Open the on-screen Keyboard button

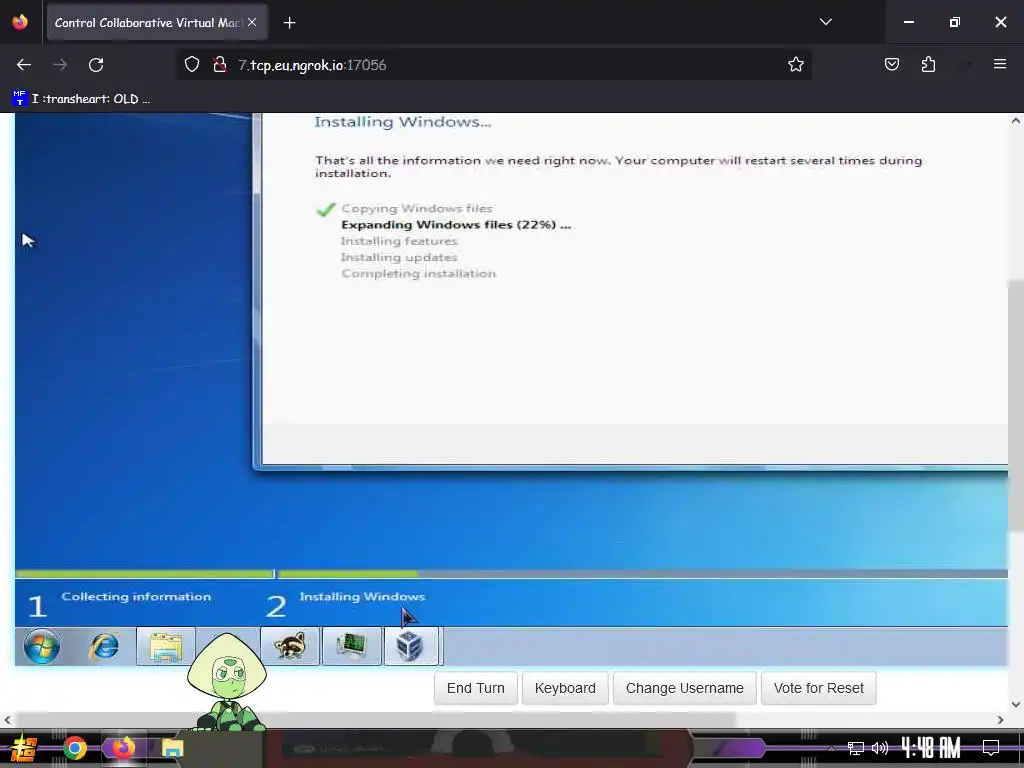[x=565, y=688]
